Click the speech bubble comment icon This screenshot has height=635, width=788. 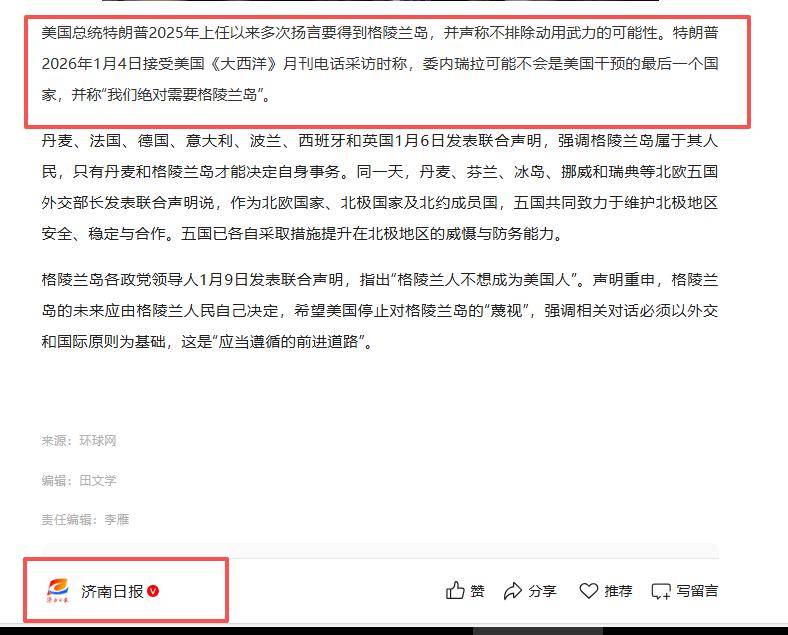661,591
